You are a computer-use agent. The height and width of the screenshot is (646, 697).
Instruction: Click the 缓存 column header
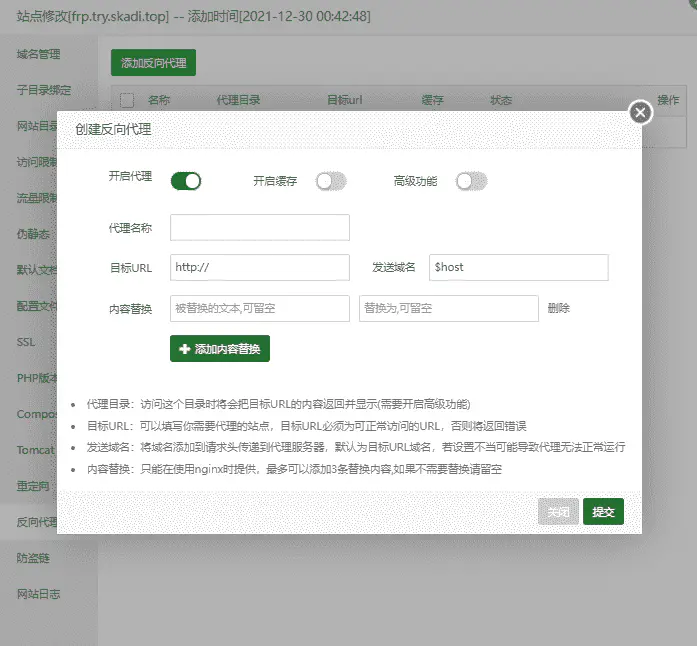(x=433, y=100)
